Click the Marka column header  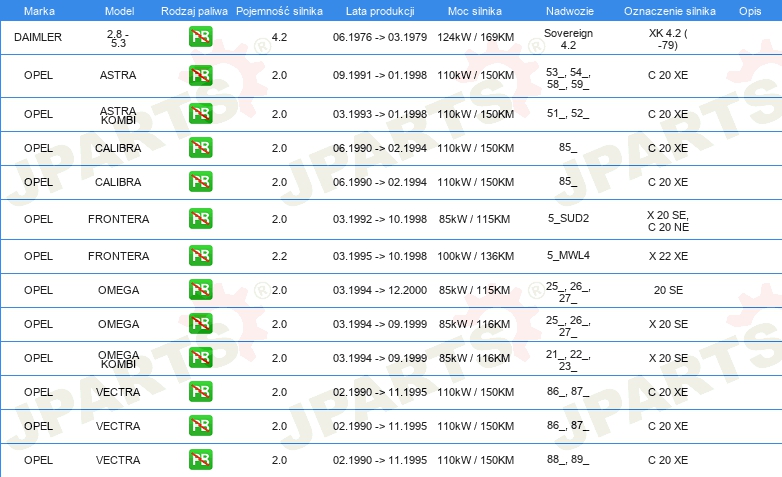pyautogui.click(x=39, y=11)
